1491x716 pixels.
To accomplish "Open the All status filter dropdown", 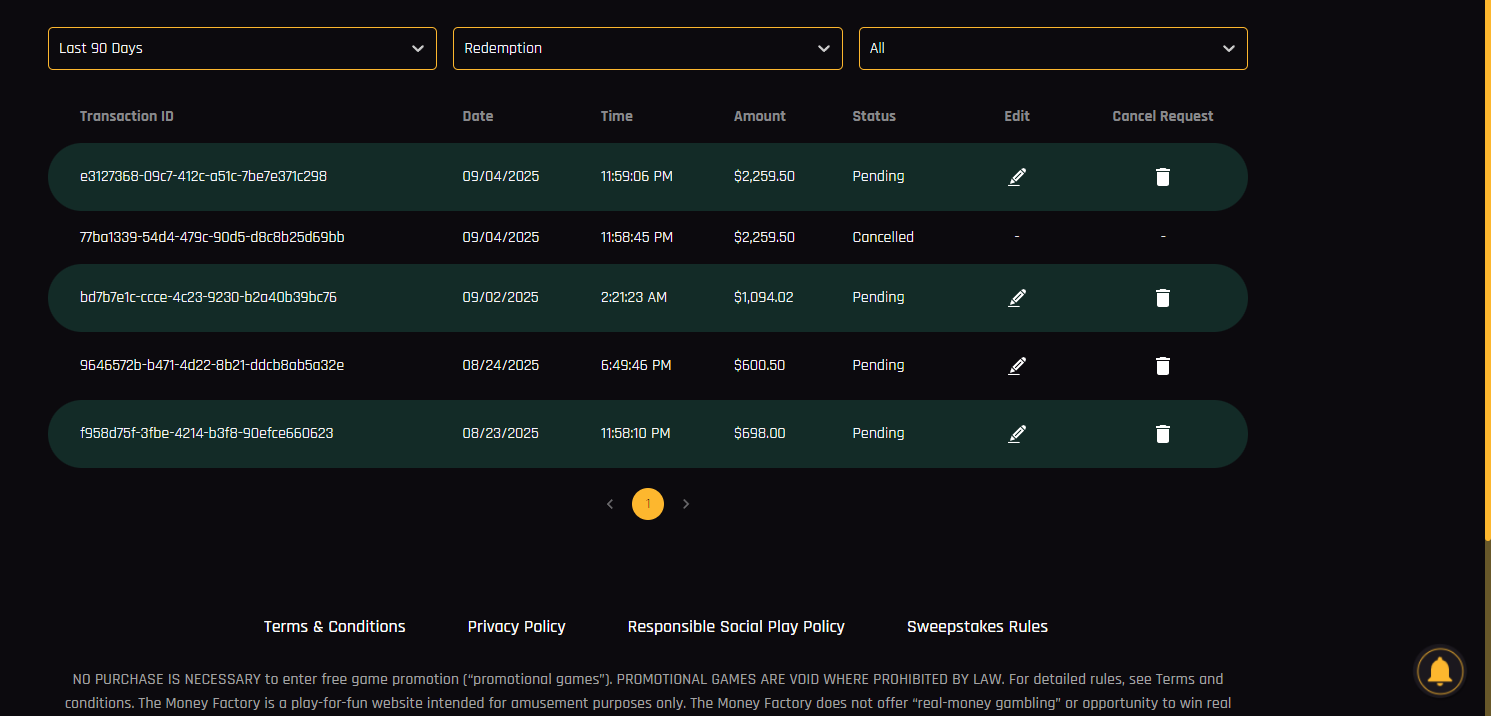I will (x=1052, y=48).
